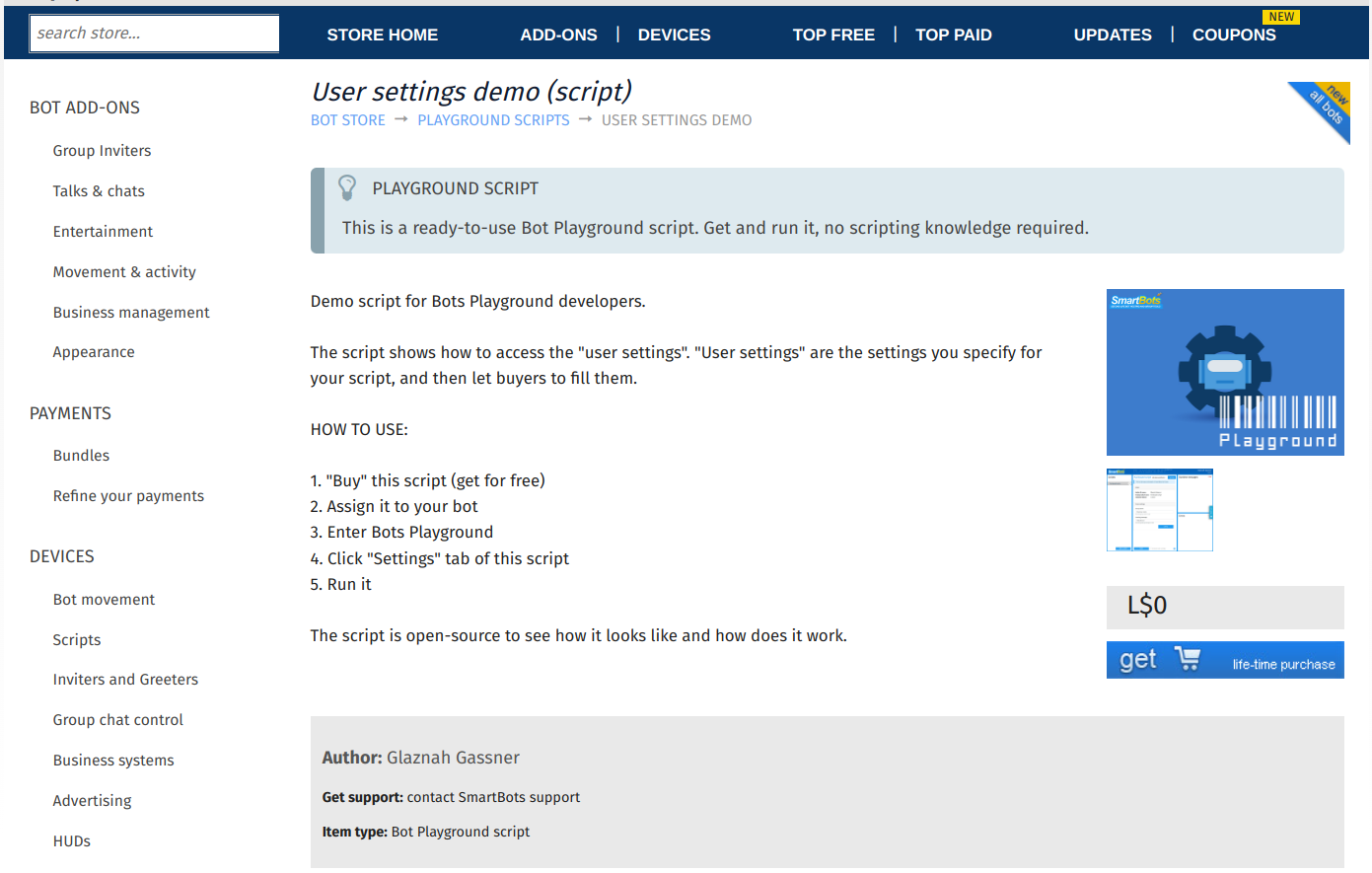Follow the BOT STORE breadcrumb link
The height and width of the screenshot is (873, 1372).
tap(348, 120)
